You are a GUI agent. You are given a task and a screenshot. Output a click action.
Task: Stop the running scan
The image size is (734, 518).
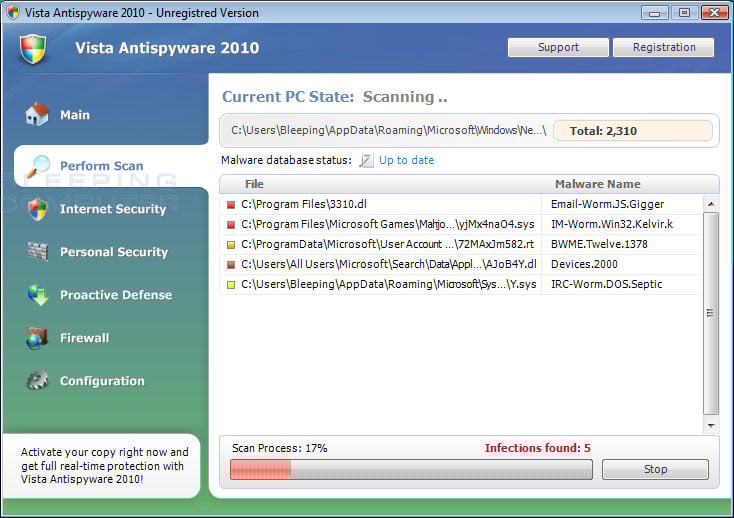pyautogui.click(x=655, y=469)
